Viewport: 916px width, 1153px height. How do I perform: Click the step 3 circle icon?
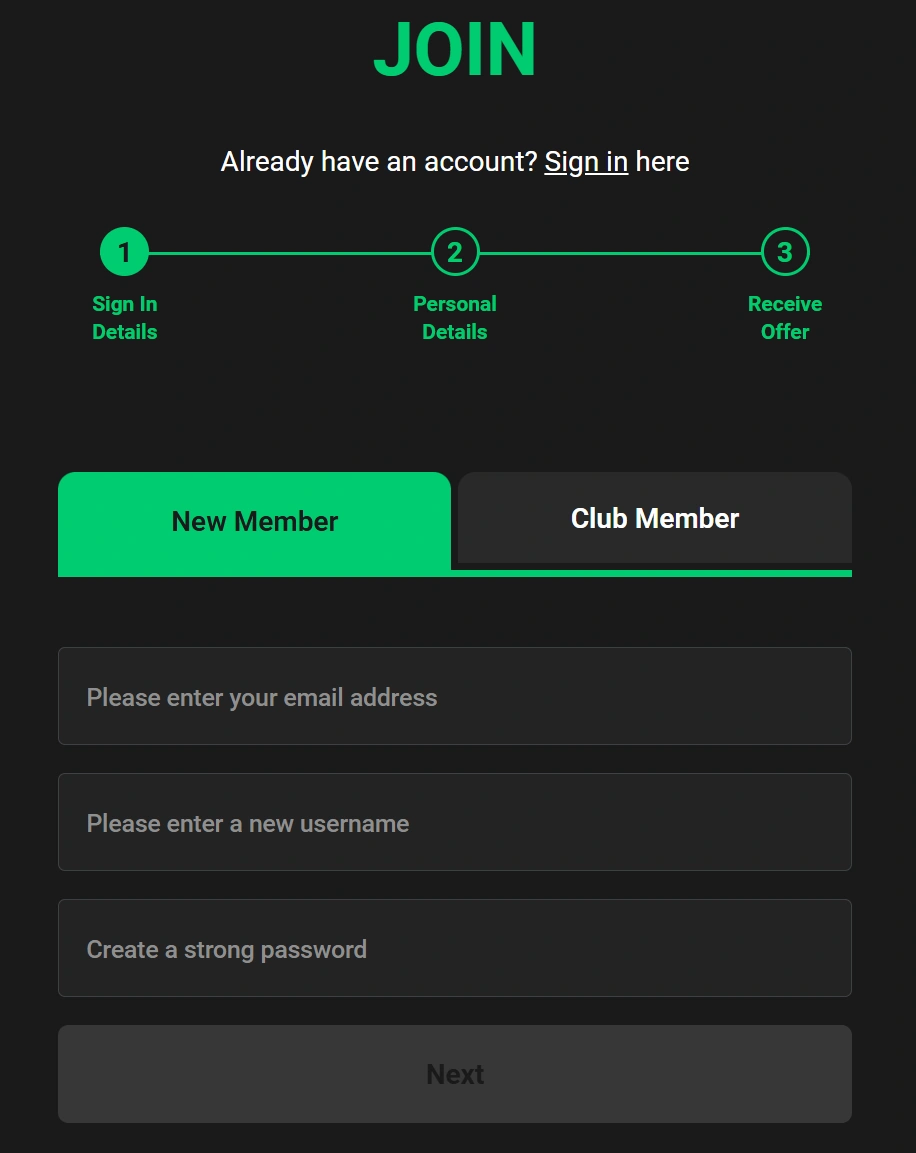785,251
